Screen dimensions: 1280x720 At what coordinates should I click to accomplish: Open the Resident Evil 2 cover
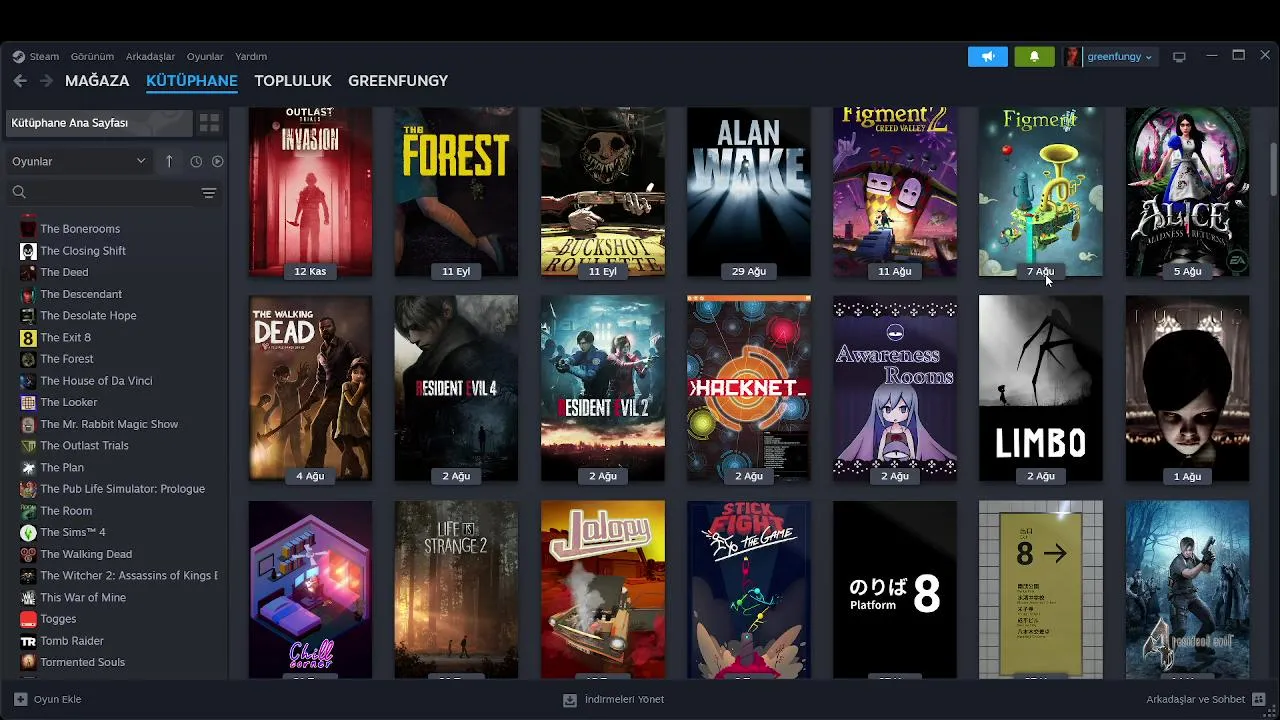point(603,388)
